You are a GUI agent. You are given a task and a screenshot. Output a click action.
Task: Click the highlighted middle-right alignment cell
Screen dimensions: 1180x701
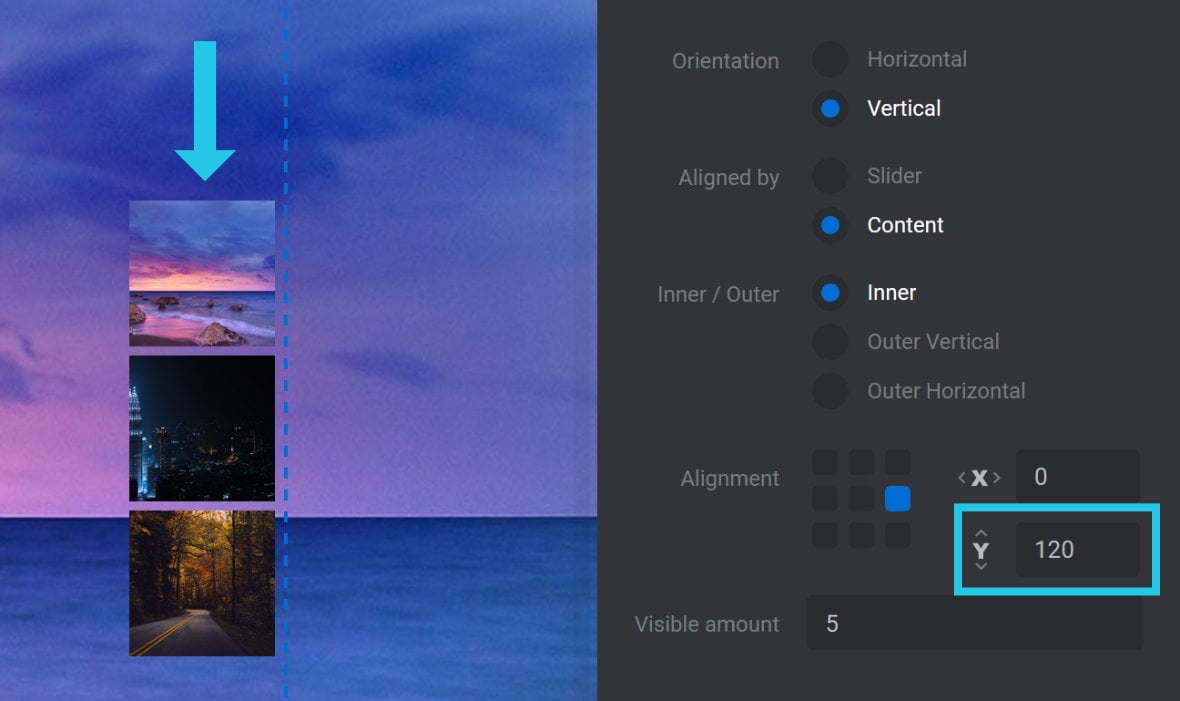(897, 498)
